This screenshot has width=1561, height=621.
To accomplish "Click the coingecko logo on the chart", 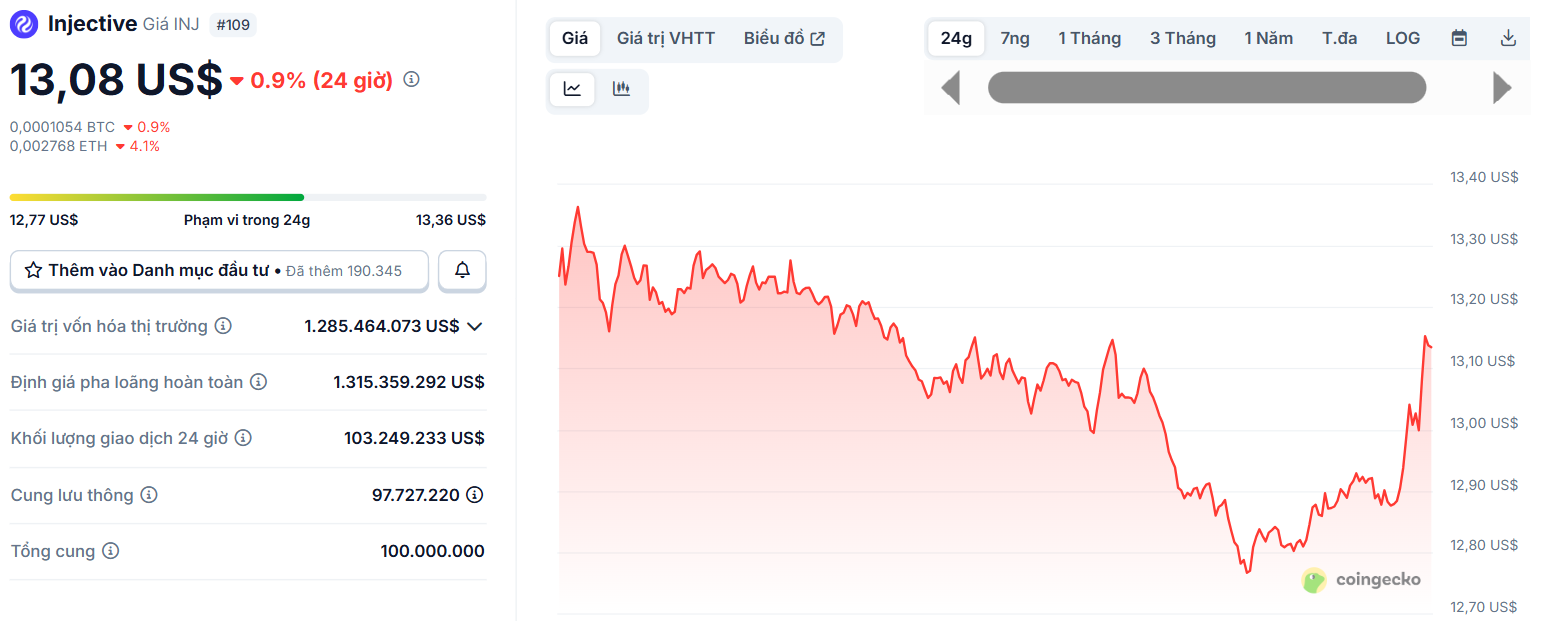I will pos(1363,580).
